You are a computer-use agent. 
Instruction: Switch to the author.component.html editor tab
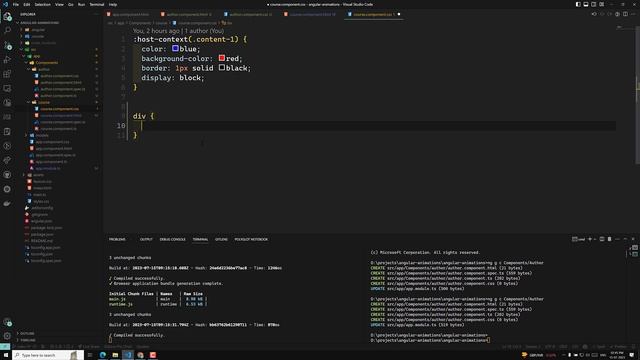(x=189, y=14)
